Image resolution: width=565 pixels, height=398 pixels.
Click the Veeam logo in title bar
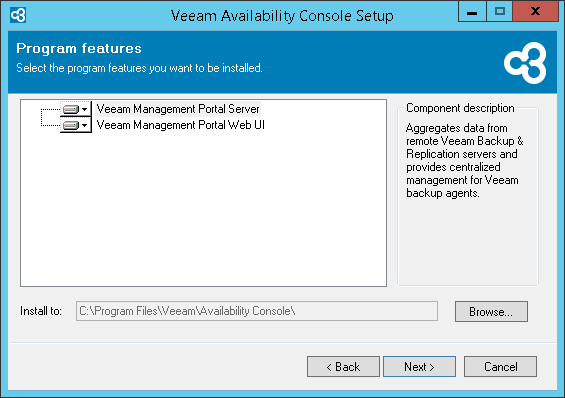(18, 15)
